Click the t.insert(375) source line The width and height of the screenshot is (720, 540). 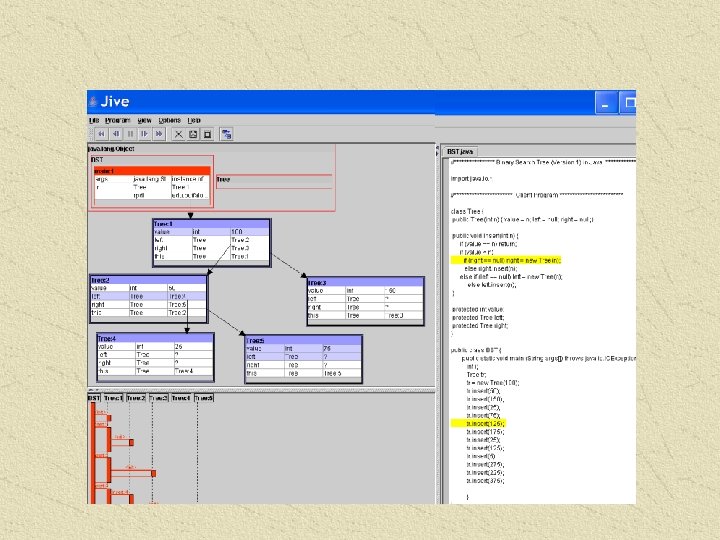pyautogui.click(x=485, y=481)
